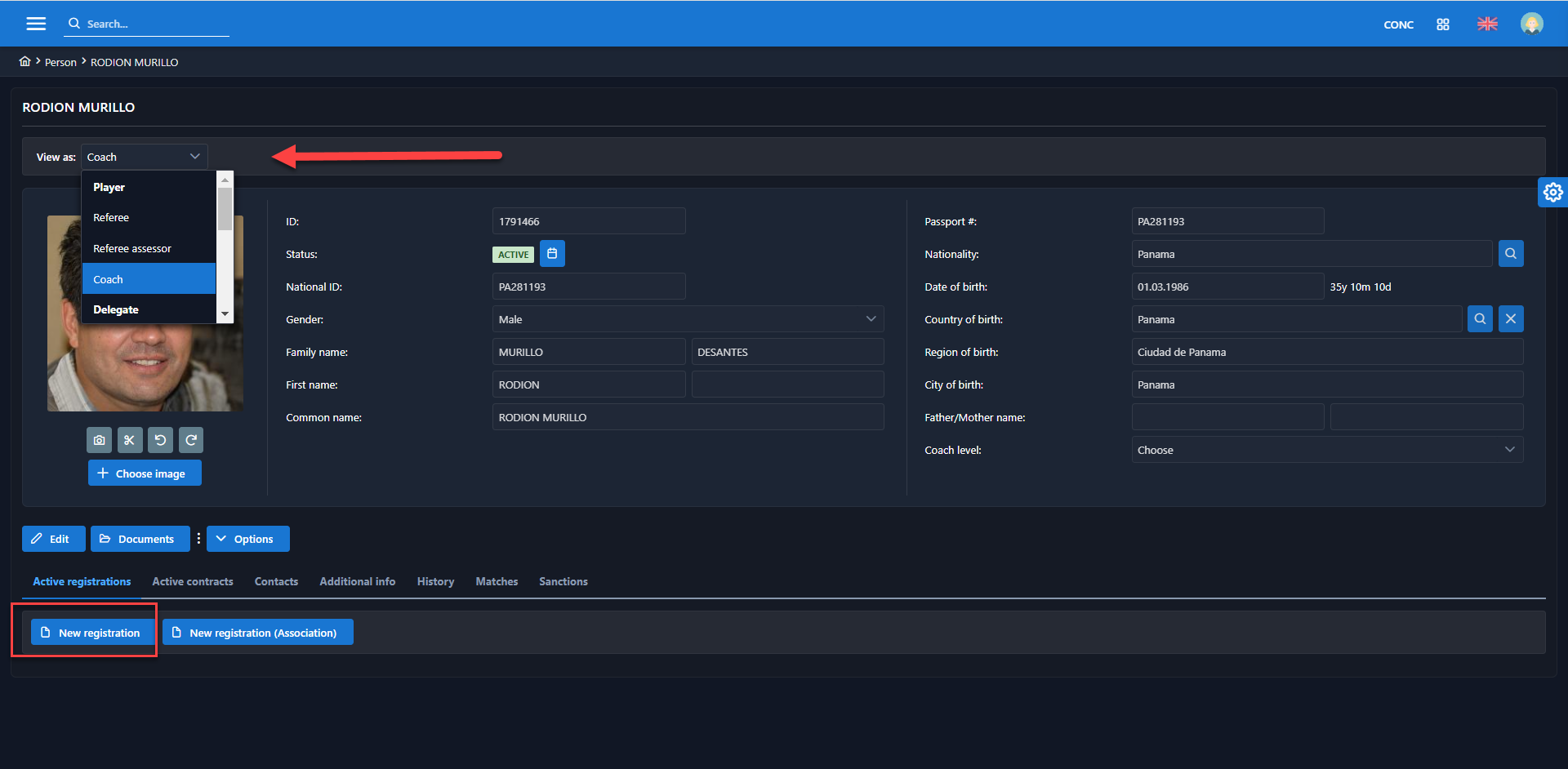Rotate photo counterclockwise
Viewport: 1568px width, 769px height.
point(161,440)
